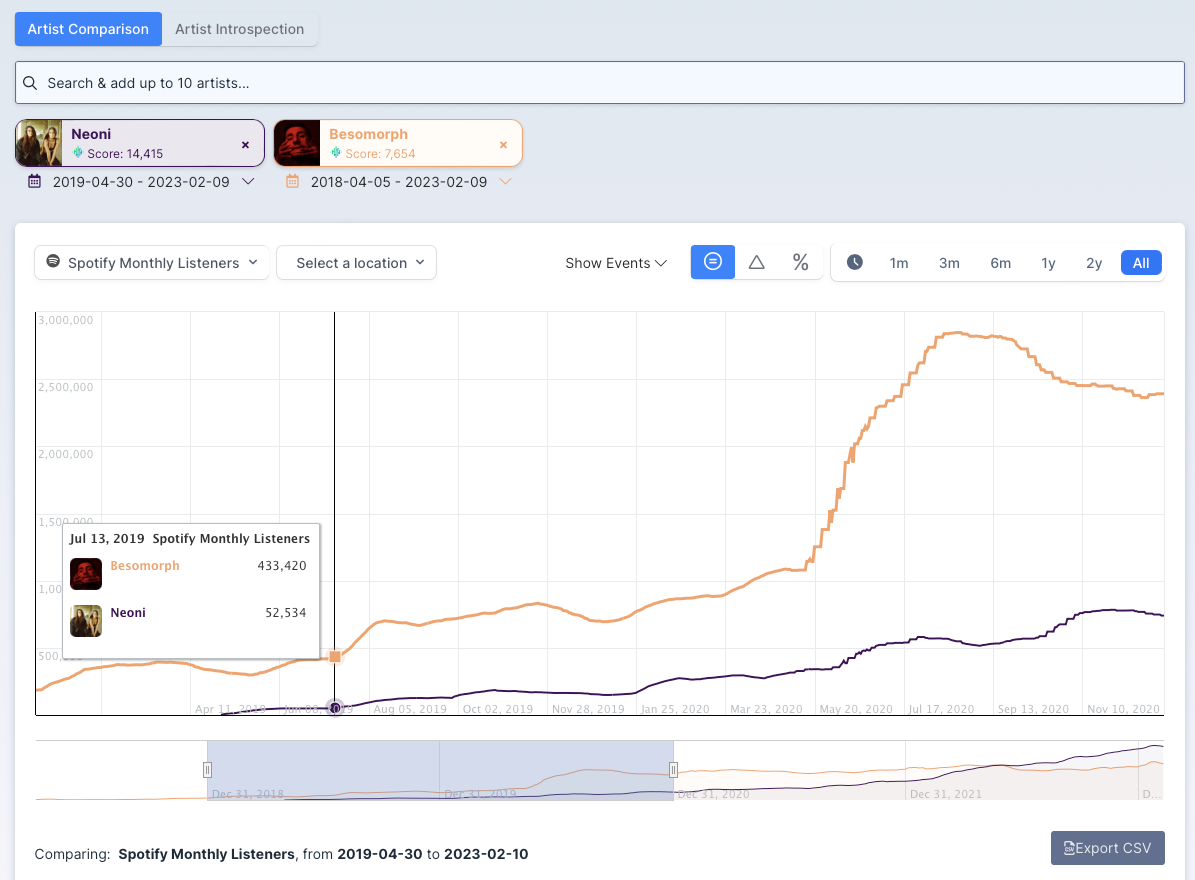Switch to the percent change icon
Viewport: 1195px width, 880px height.
[800, 262]
